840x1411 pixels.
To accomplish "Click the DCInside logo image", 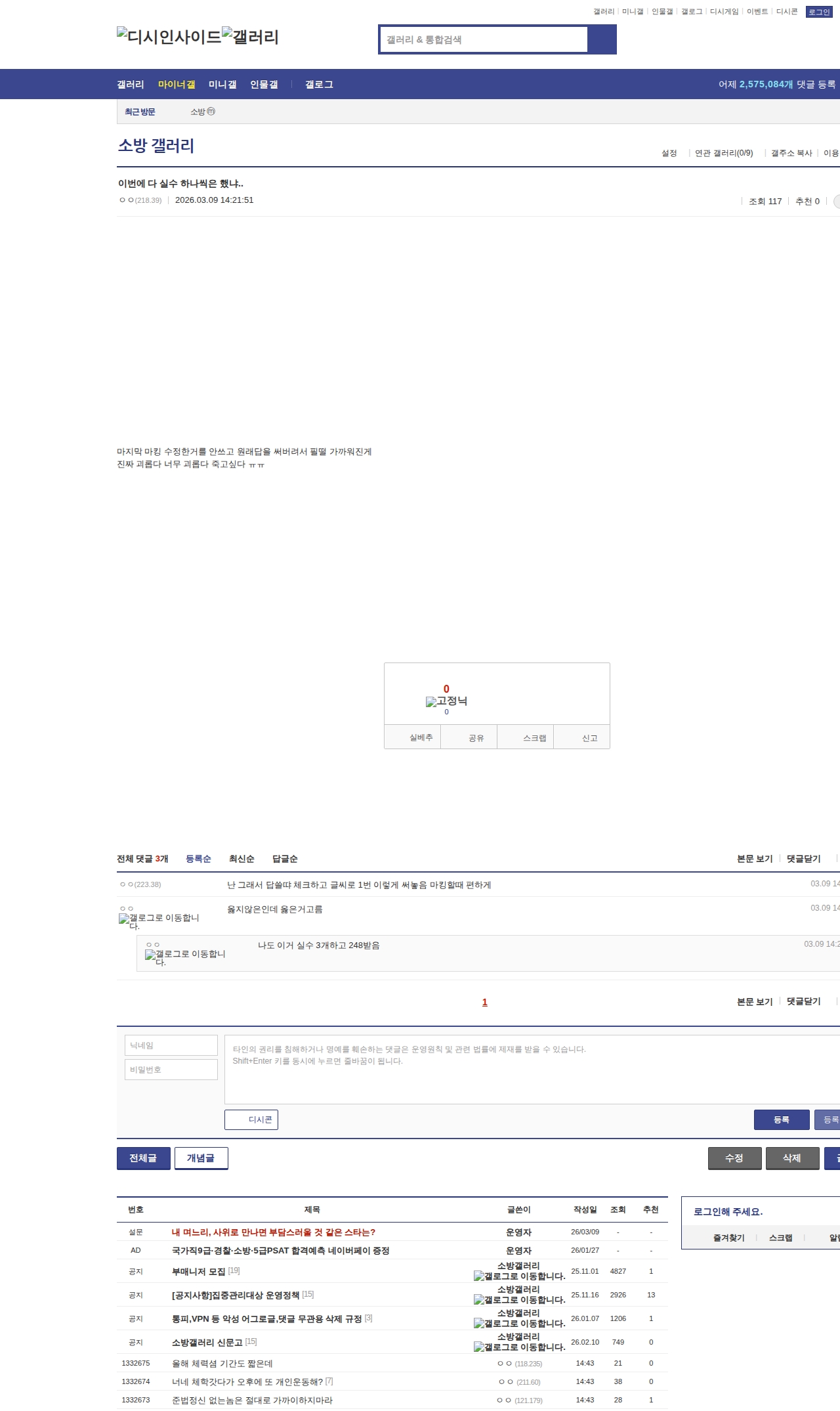I will pos(169,36).
